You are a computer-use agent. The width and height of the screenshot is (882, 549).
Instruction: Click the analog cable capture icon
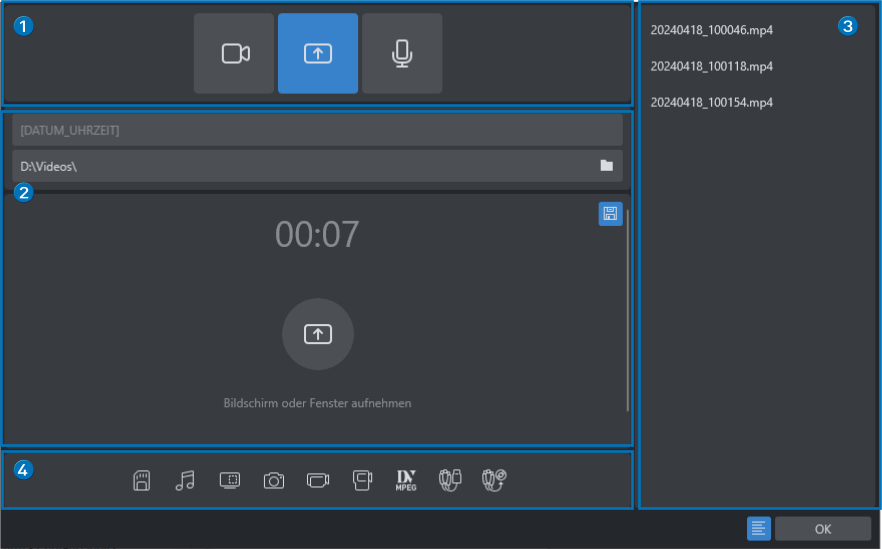tap(450, 480)
